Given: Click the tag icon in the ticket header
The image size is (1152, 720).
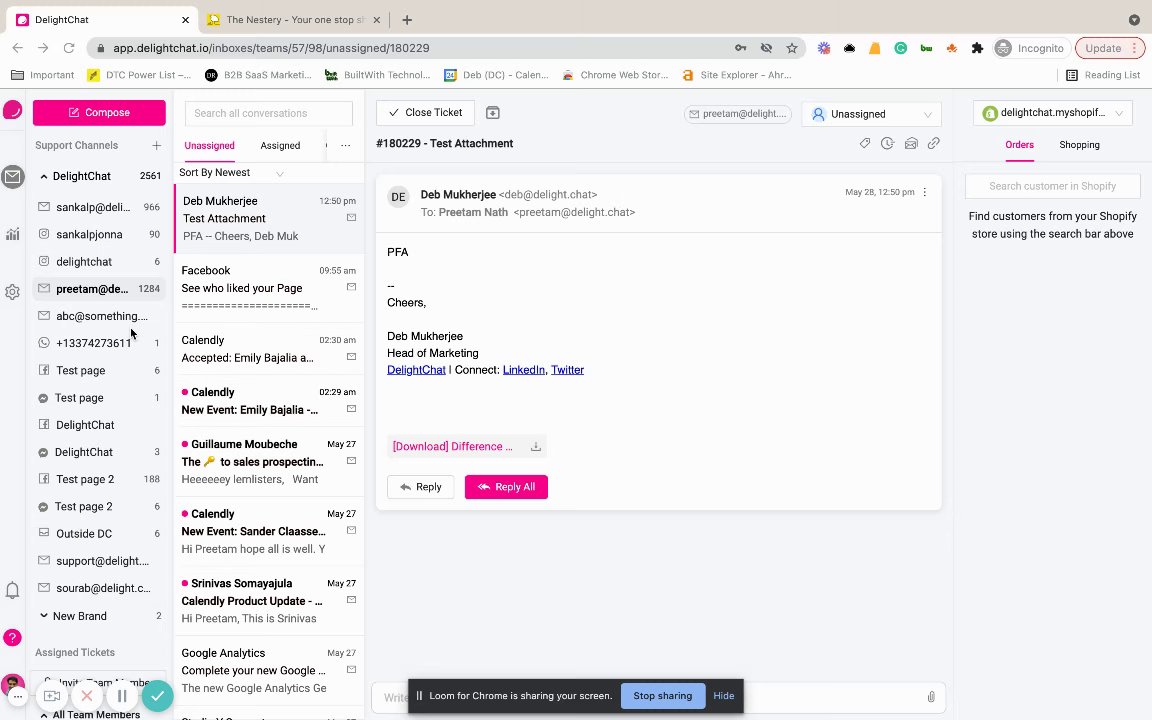Looking at the screenshot, I should [x=865, y=143].
